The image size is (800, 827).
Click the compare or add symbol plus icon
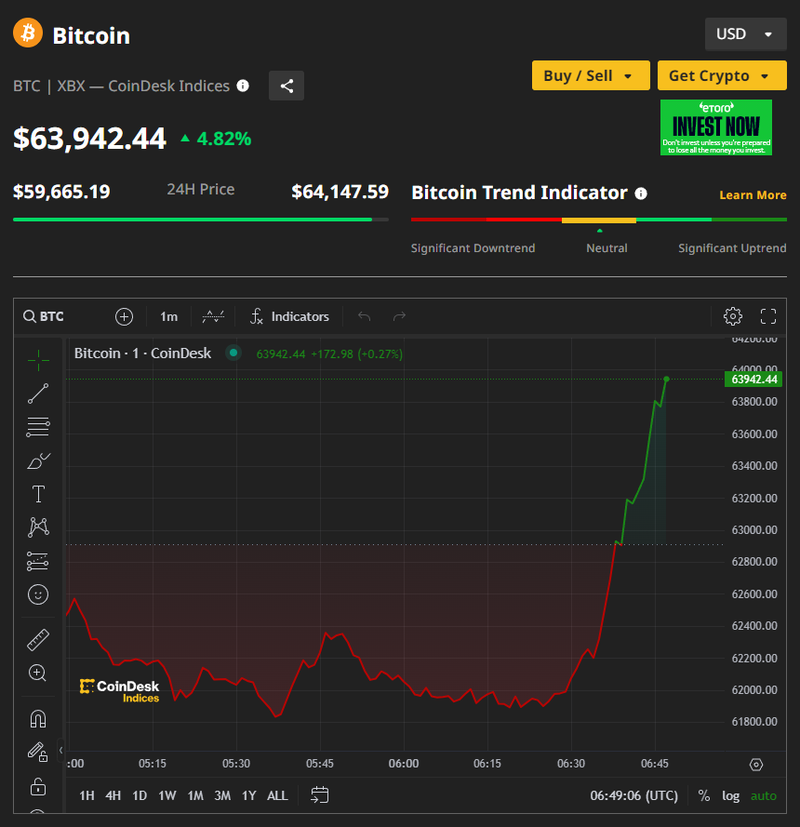(x=124, y=316)
